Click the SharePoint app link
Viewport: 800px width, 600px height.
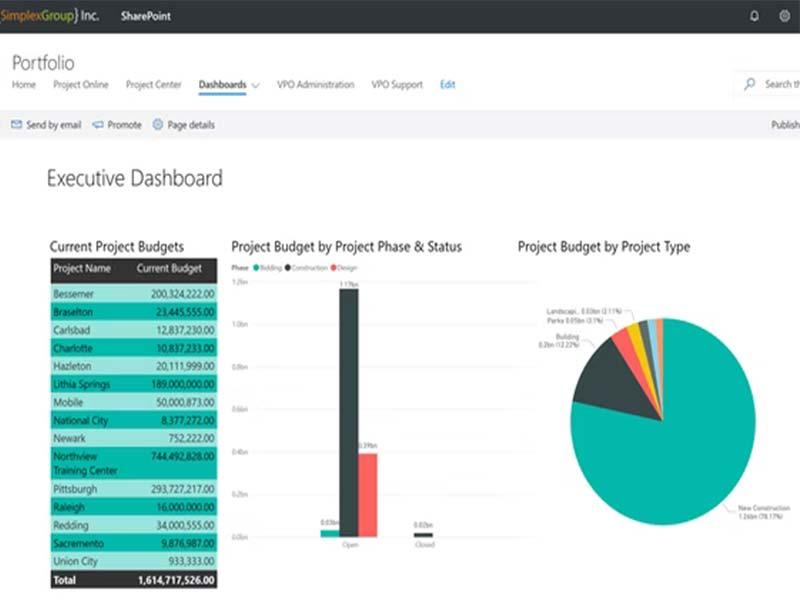pos(146,16)
